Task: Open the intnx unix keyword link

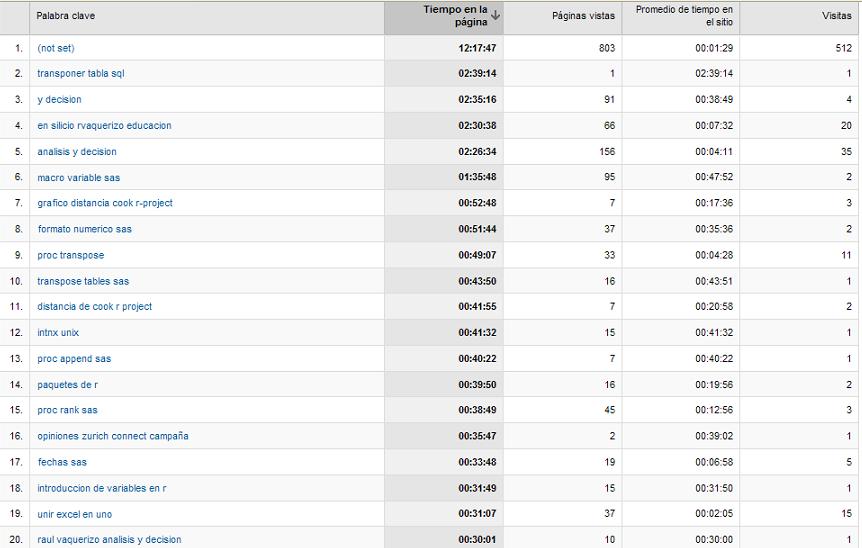Action: [x=58, y=333]
